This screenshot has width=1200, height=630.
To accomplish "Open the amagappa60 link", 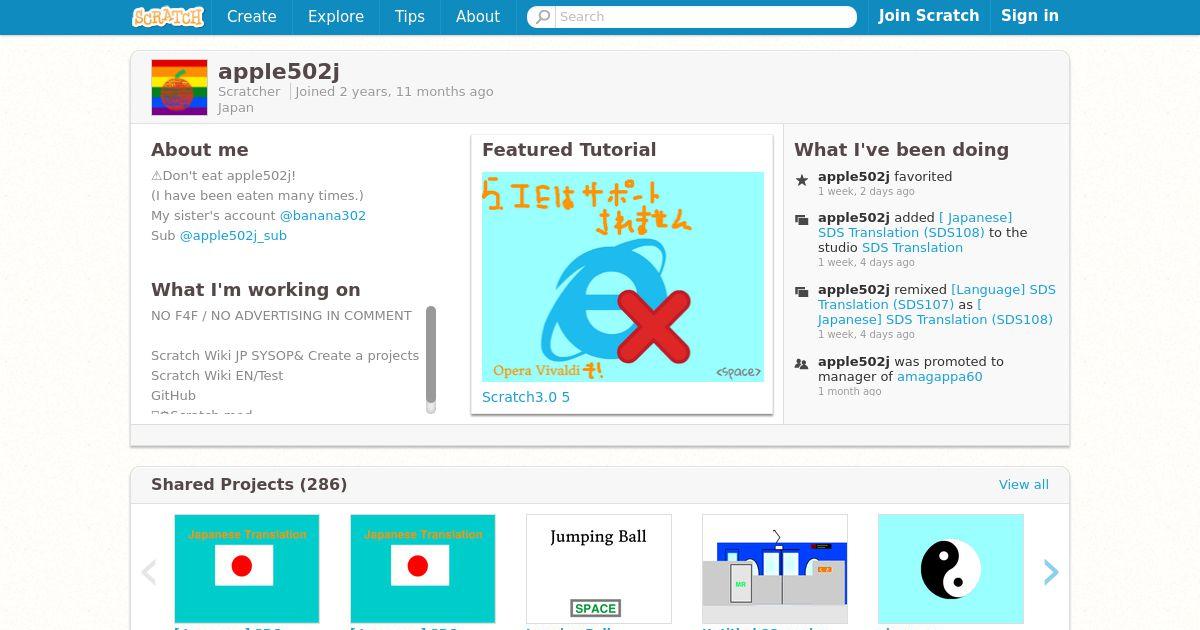I will (x=940, y=377).
